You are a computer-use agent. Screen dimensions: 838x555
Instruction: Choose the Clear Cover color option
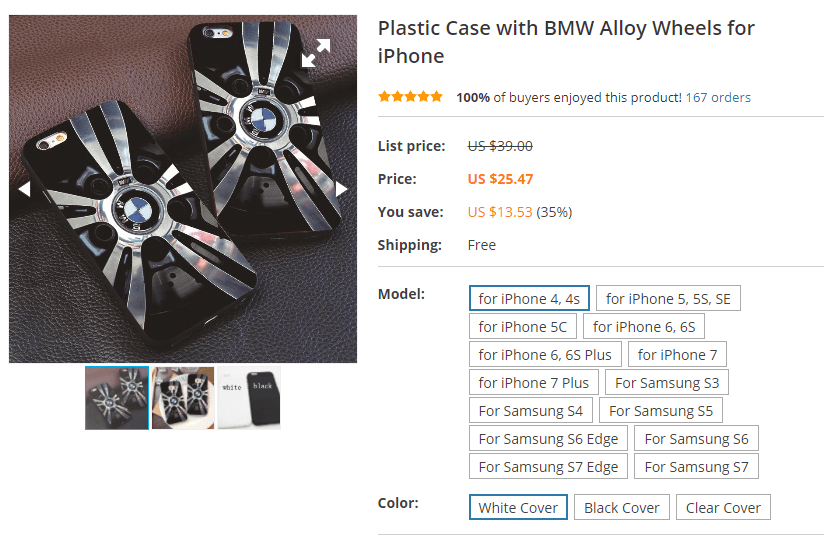pyautogui.click(x=723, y=507)
